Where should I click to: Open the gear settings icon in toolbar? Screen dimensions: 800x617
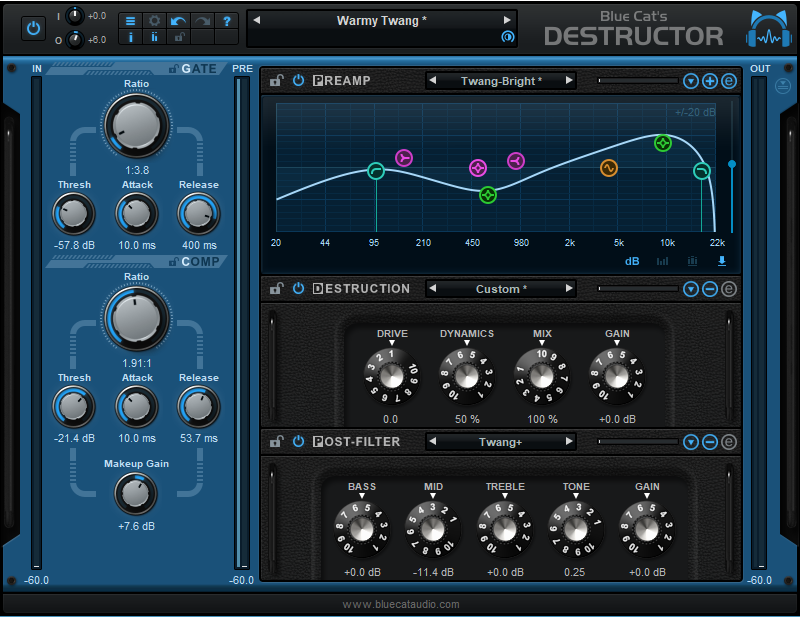155,21
